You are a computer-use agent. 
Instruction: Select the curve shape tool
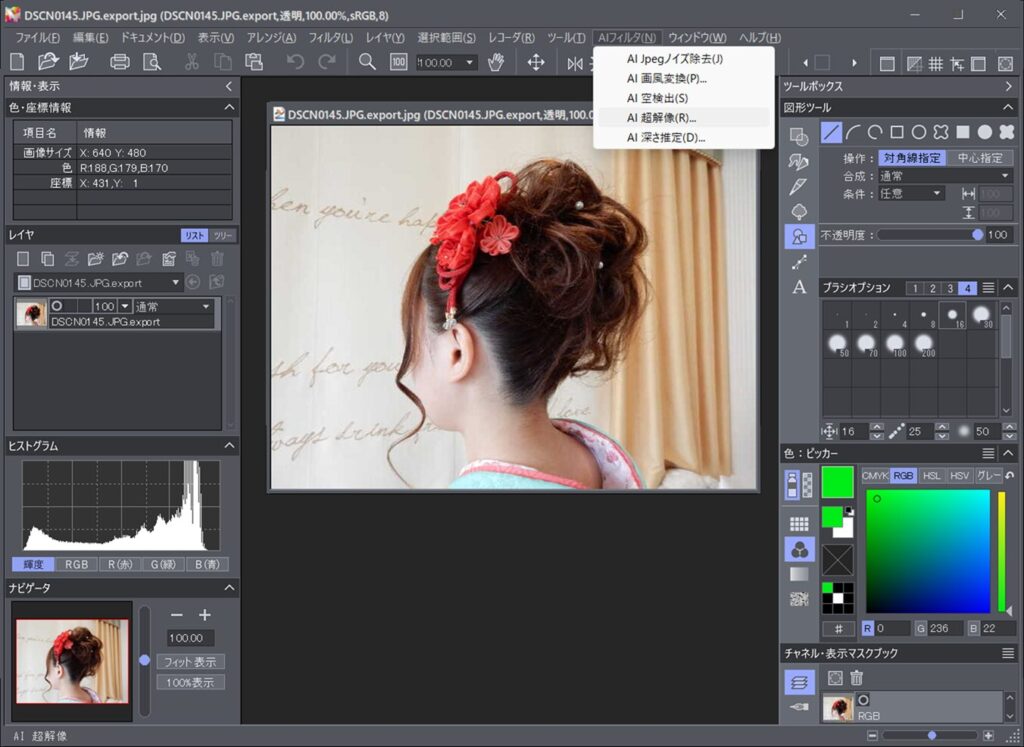(x=853, y=132)
